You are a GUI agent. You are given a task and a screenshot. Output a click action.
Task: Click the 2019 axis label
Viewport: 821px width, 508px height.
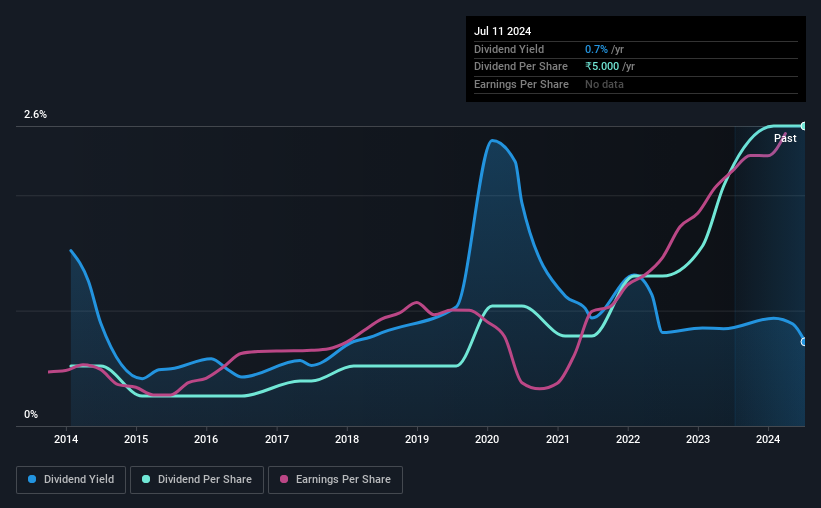[417, 439]
